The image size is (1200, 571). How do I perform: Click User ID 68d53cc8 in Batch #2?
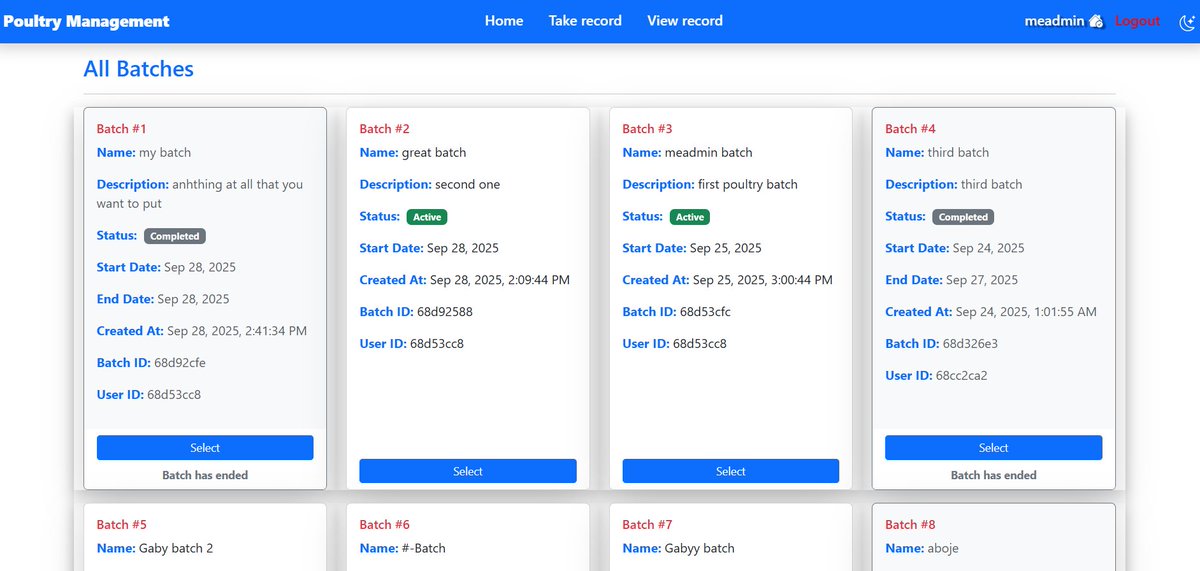(x=437, y=344)
